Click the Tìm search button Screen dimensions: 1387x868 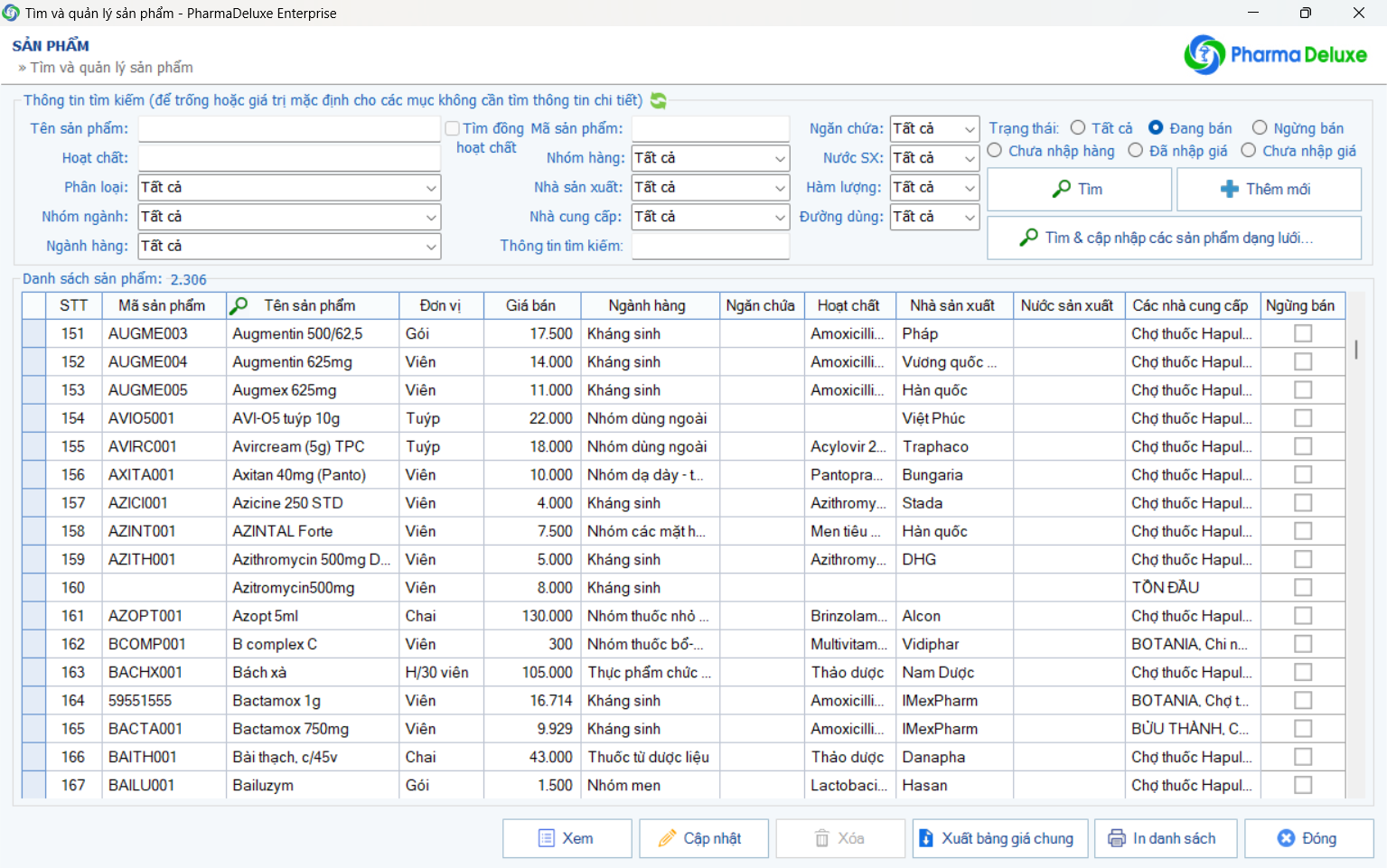pos(1079,189)
